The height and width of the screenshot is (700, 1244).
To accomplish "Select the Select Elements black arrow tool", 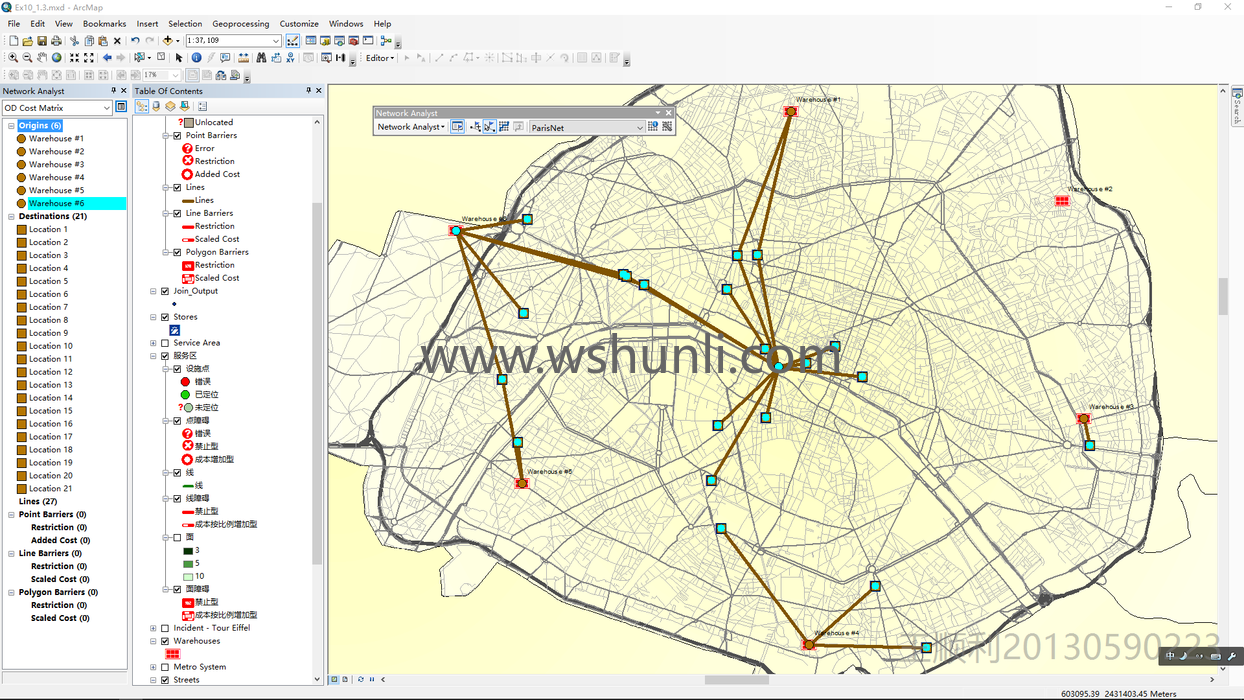I will [179, 58].
